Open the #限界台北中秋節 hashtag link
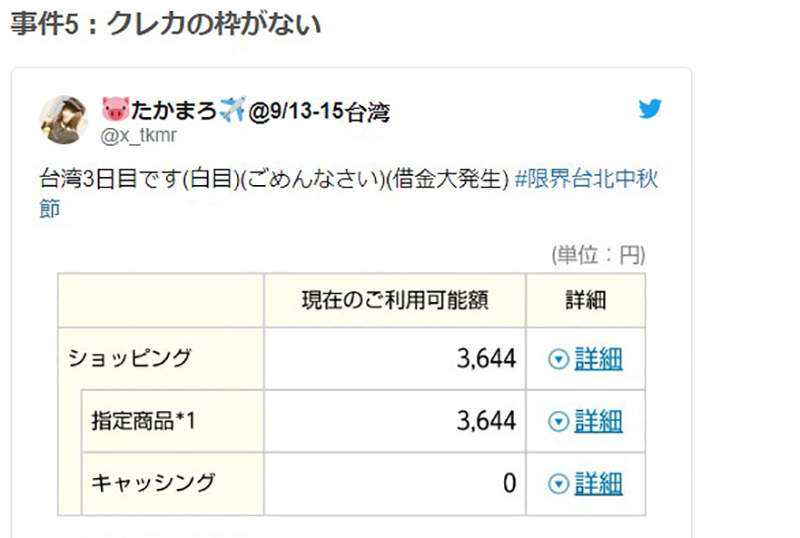Image resolution: width=800 pixels, height=538 pixels. coord(586,181)
